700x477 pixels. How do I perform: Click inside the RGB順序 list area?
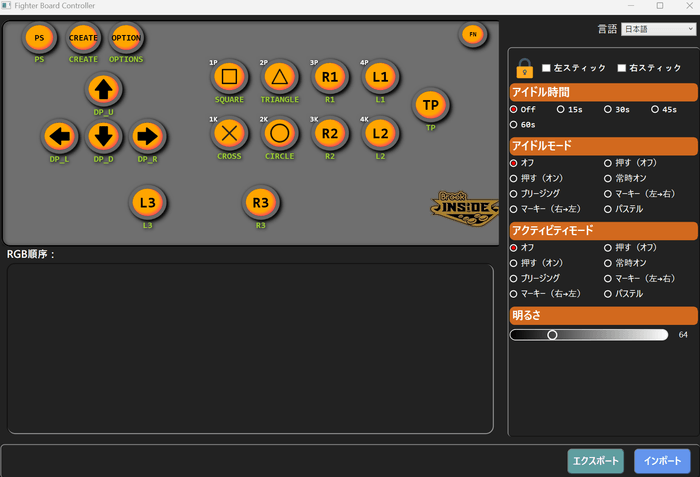[x=250, y=349]
